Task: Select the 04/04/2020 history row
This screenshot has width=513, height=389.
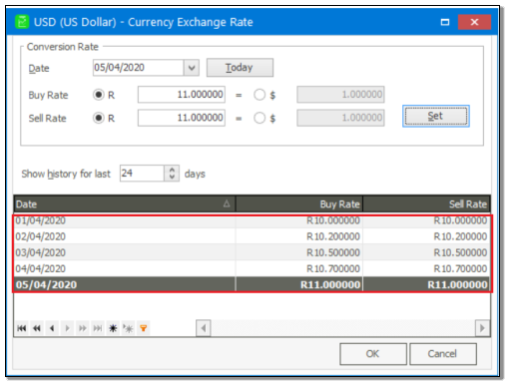Action: pyautogui.click(x=252, y=269)
